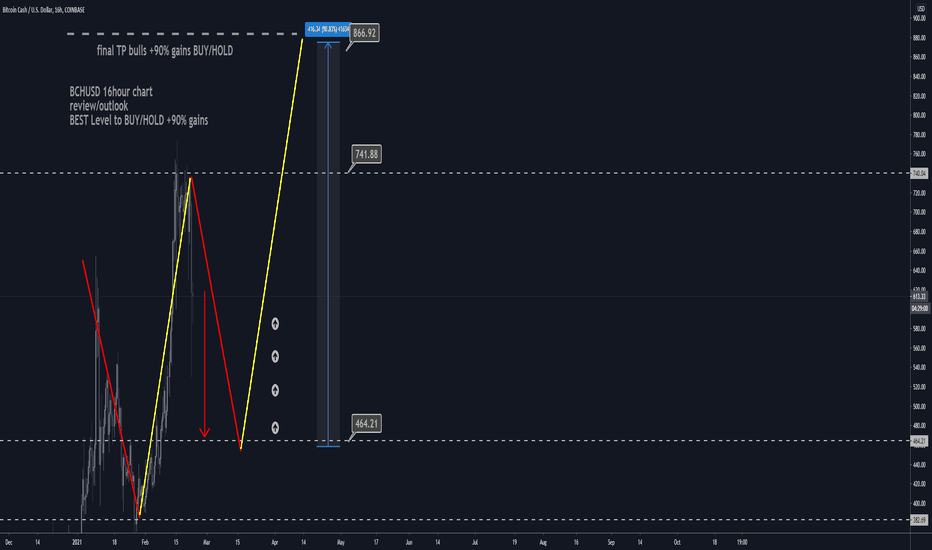Select the 741.88 price callout label
This screenshot has width=932, height=550.
point(366,154)
